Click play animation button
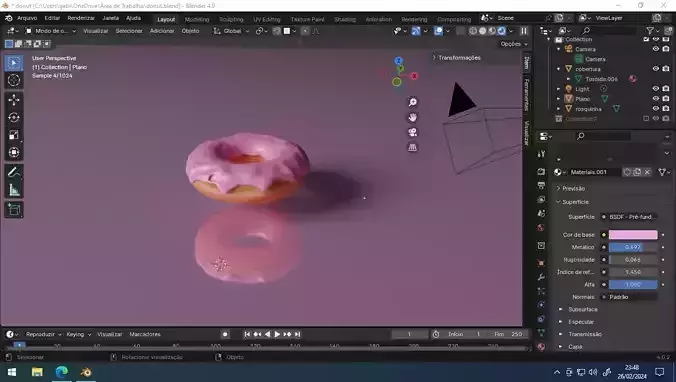 coord(277,334)
